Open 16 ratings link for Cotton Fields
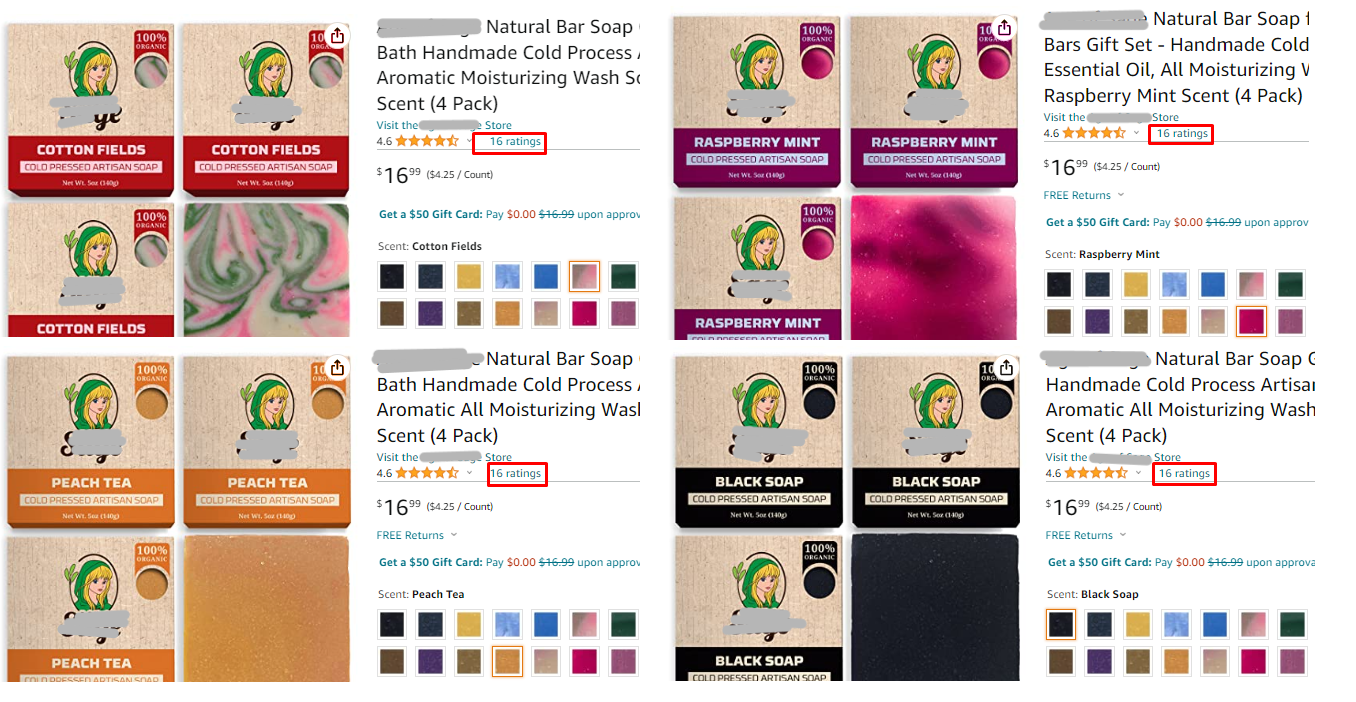The height and width of the screenshot is (702, 1356). coord(515,142)
